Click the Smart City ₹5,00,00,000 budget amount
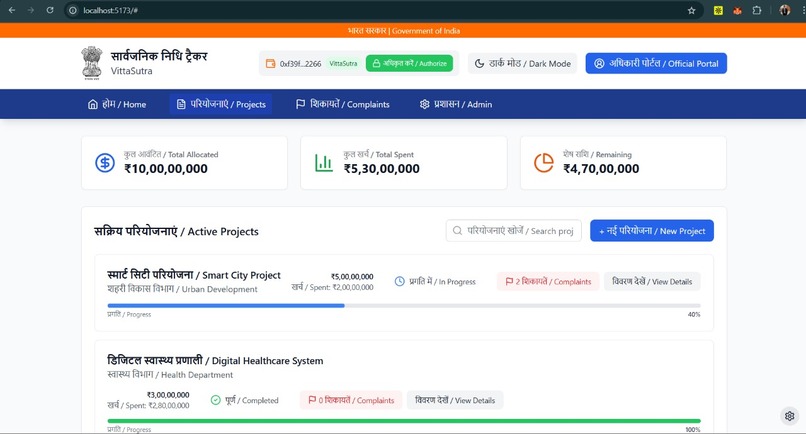 (x=352, y=277)
